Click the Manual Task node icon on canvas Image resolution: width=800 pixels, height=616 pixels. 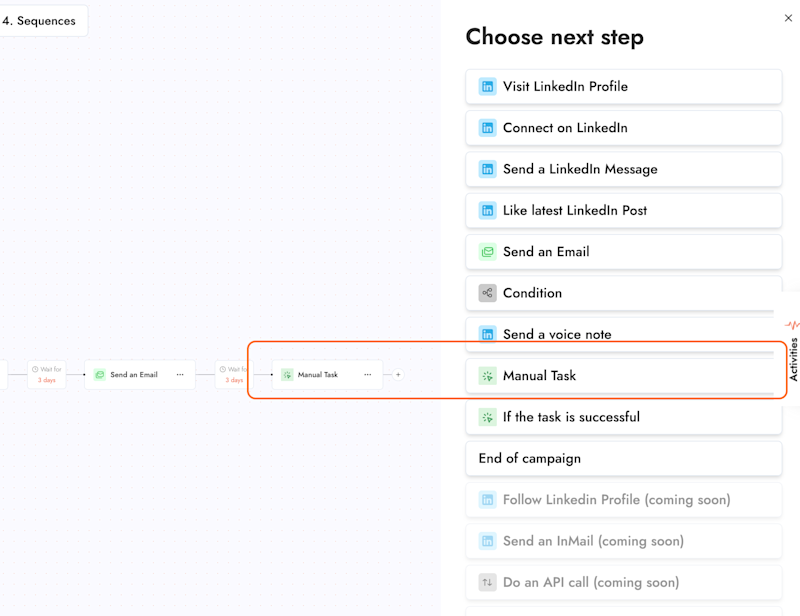[x=287, y=375]
